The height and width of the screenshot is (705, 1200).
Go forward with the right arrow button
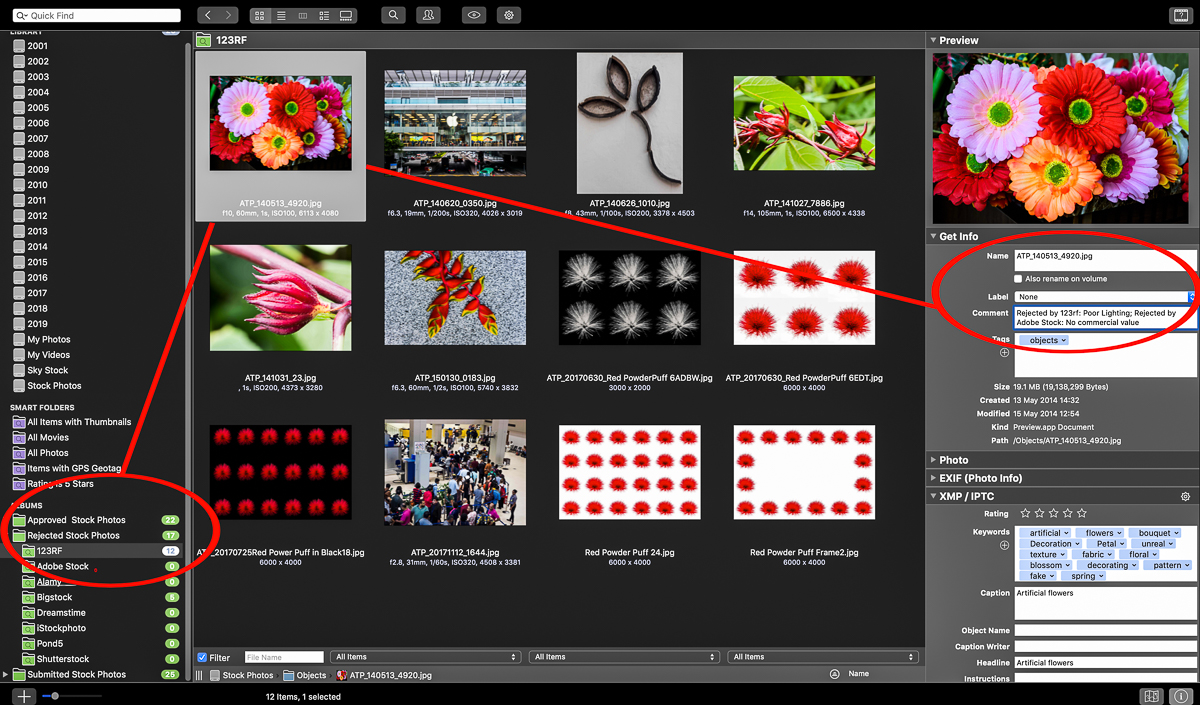pos(230,16)
